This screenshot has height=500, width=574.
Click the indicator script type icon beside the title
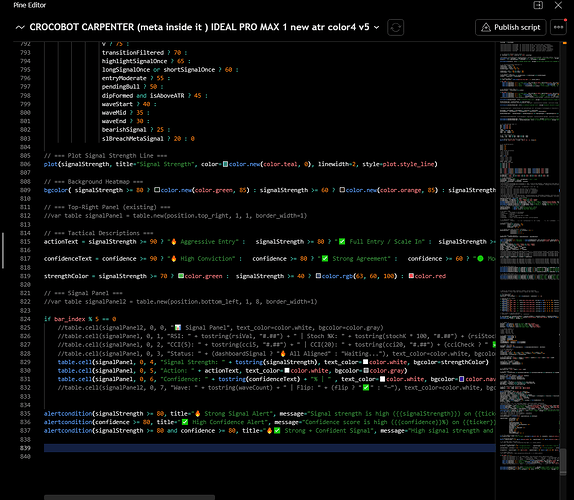pyautogui.click(x=20, y=27)
